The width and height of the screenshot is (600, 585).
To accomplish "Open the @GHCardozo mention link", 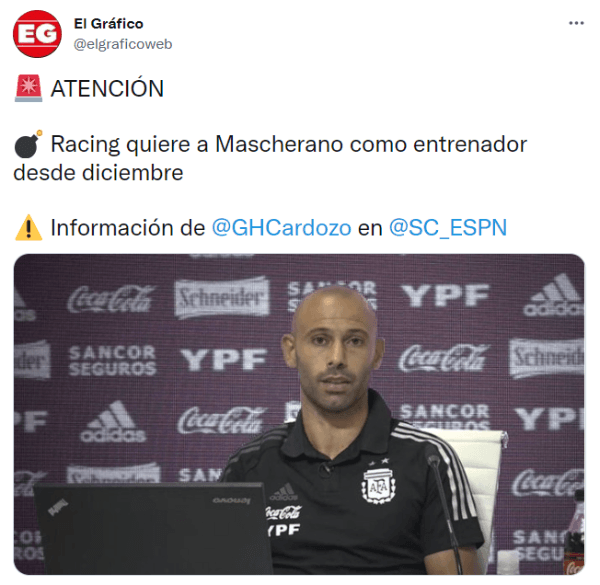I will [x=281, y=228].
